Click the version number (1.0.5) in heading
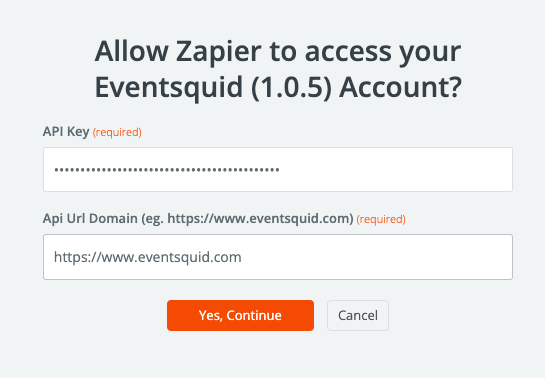 (x=291, y=87)
